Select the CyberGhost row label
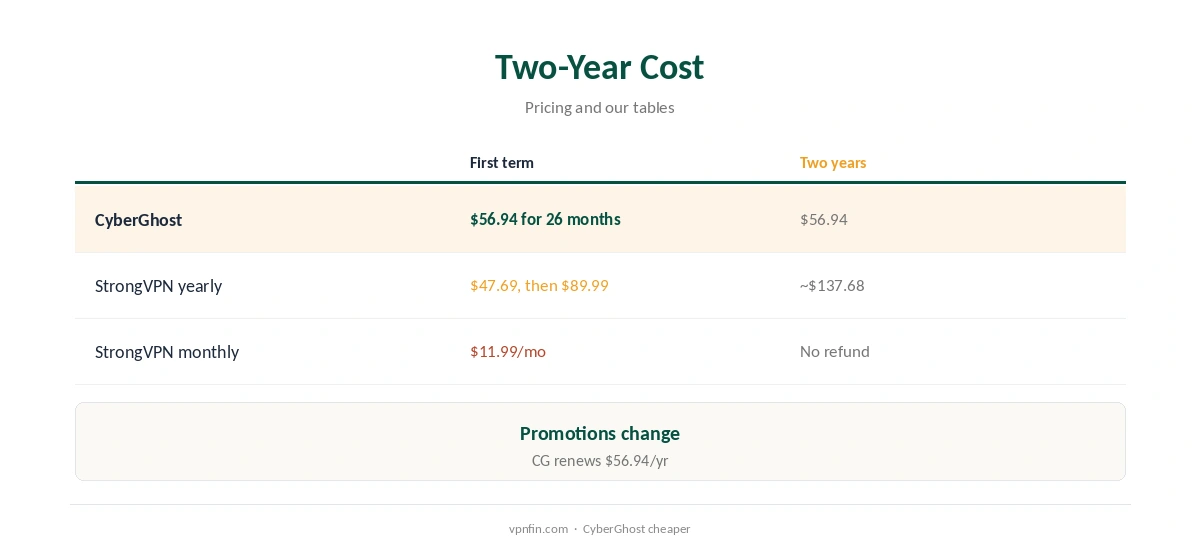The height and width of the screenshot is (548, 1200). point(138,220)
